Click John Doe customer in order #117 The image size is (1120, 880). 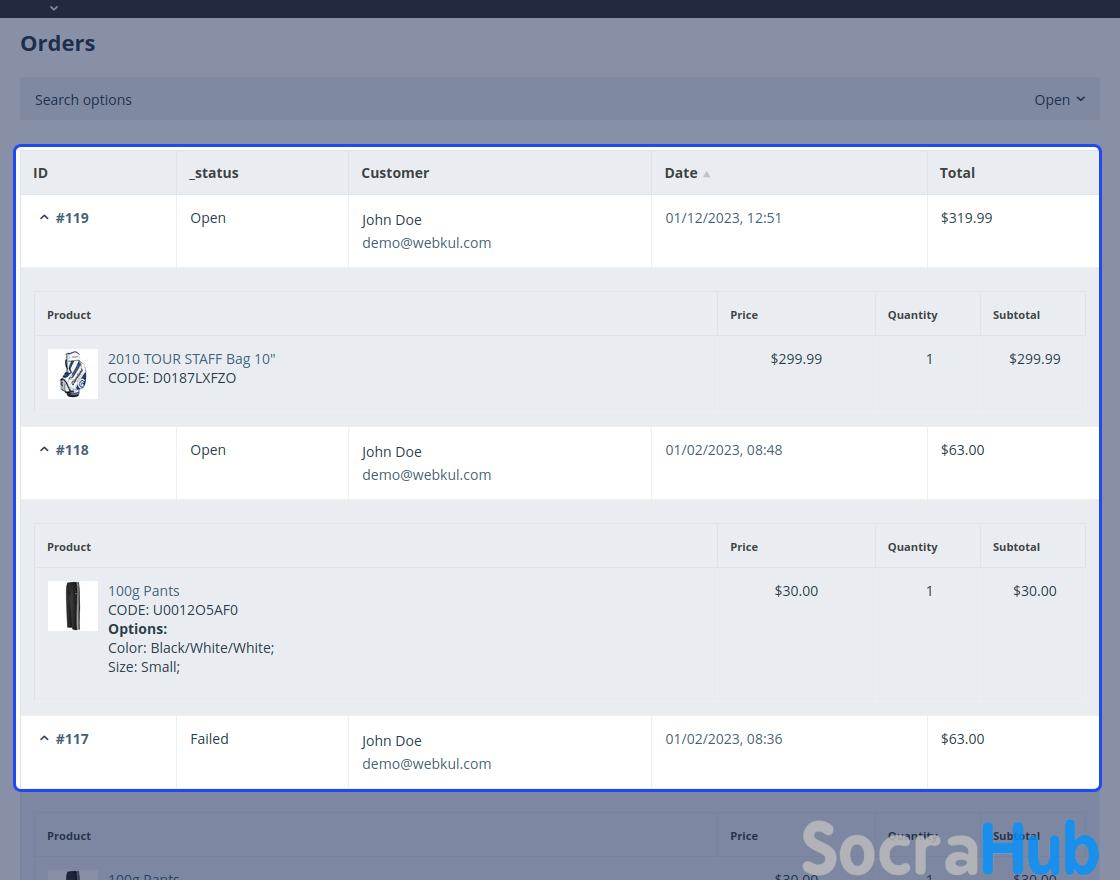point(392,741)
